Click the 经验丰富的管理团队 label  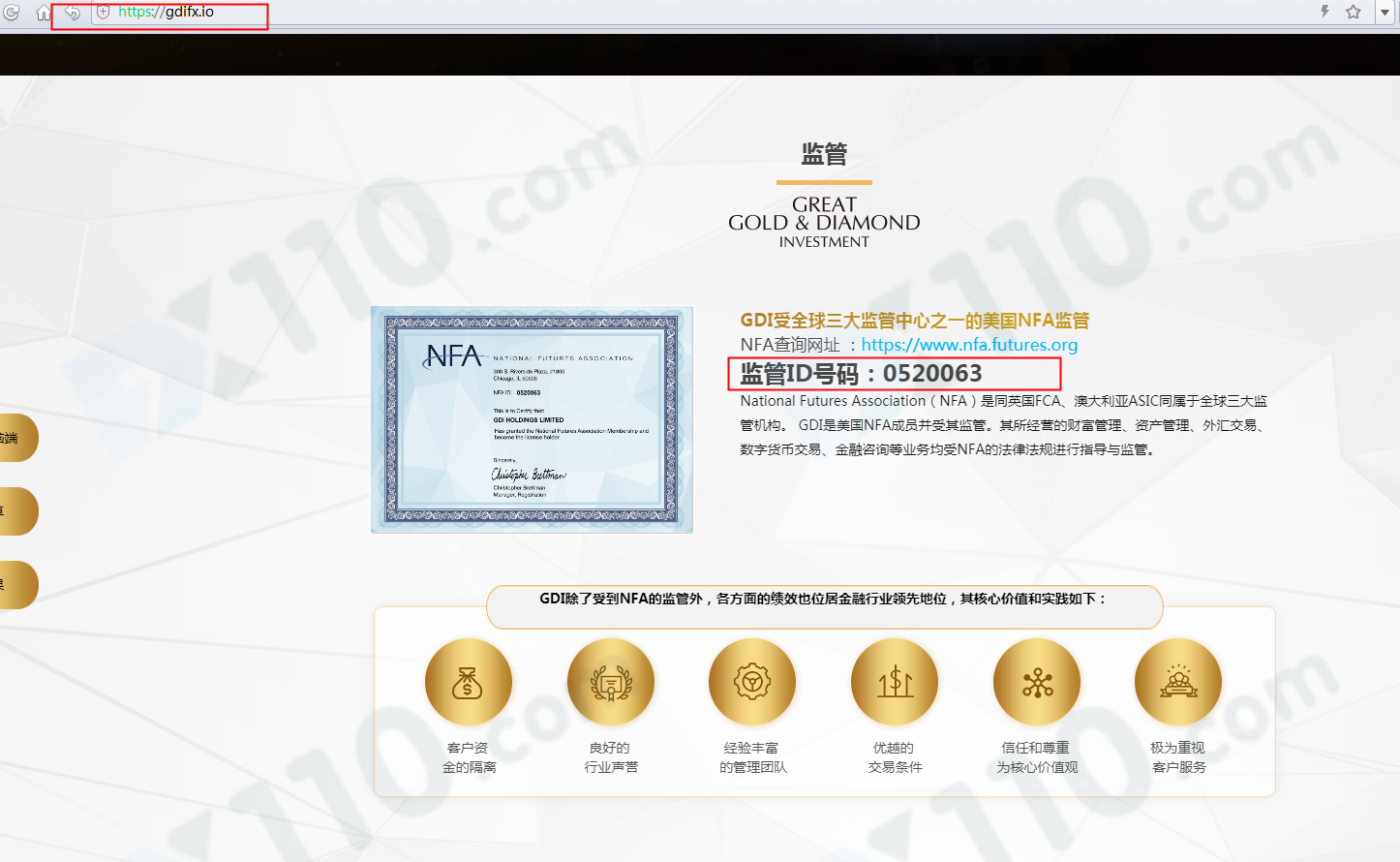pos(752,757)
